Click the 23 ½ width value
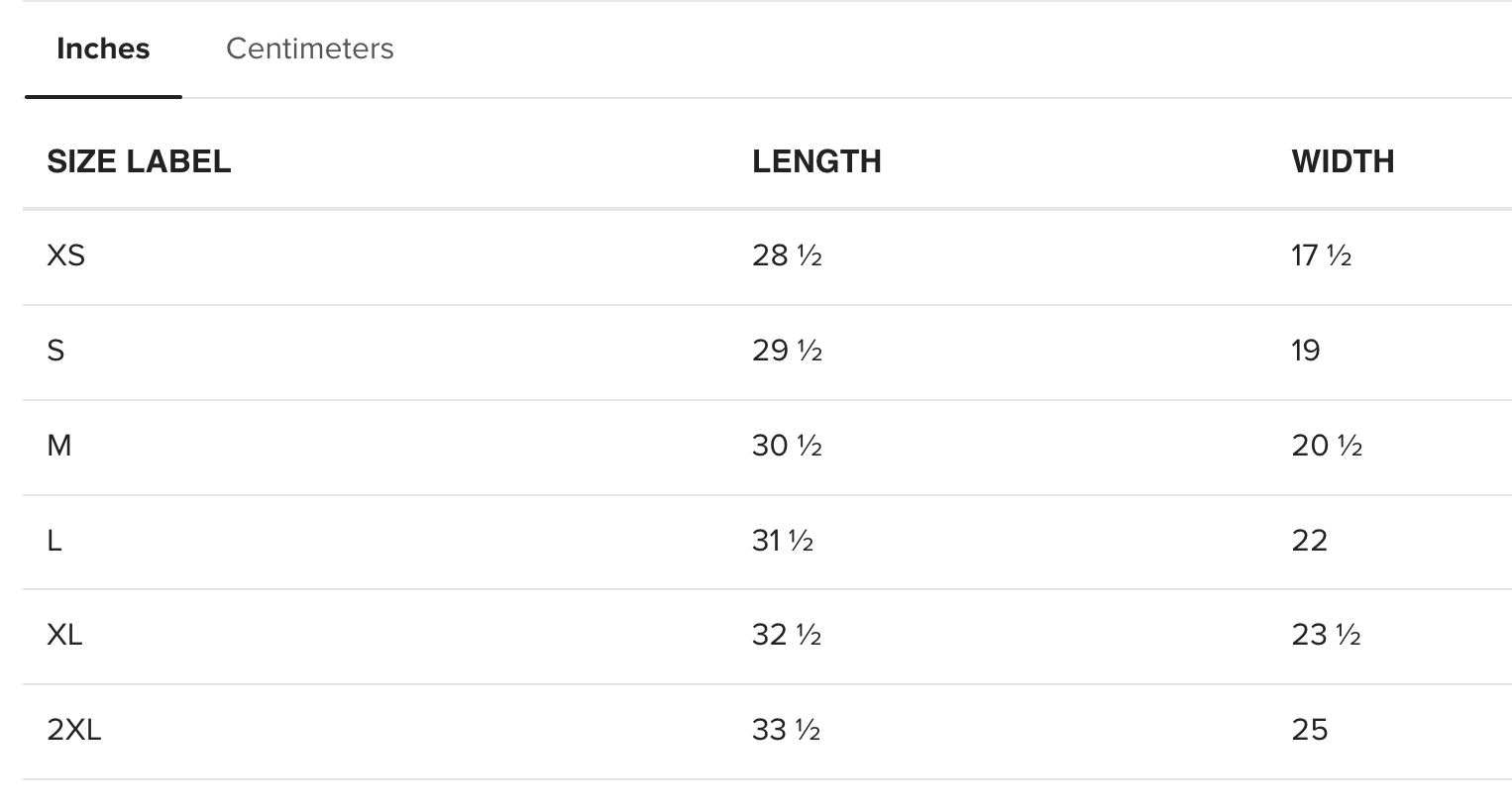This screenshot has width=1512, height=812. (1326, 635)
